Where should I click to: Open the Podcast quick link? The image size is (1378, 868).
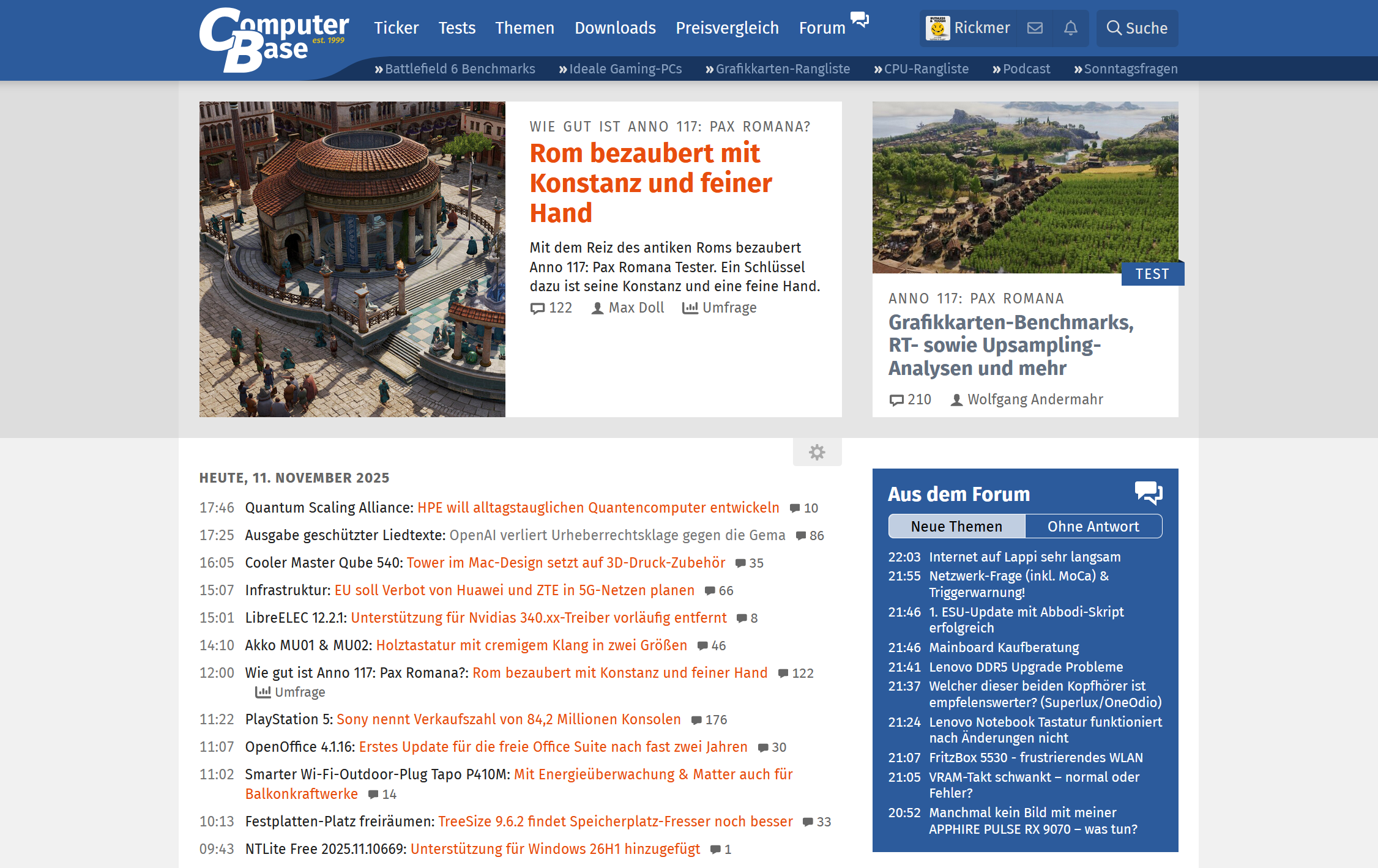(x=1021, y=69)
